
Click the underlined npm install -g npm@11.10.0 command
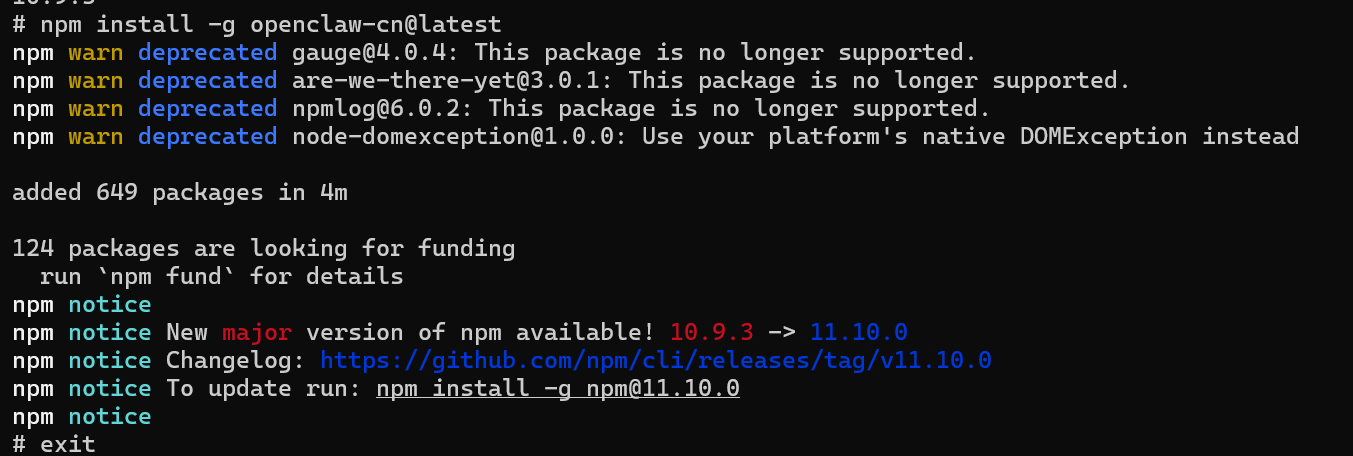pos(557,388)
